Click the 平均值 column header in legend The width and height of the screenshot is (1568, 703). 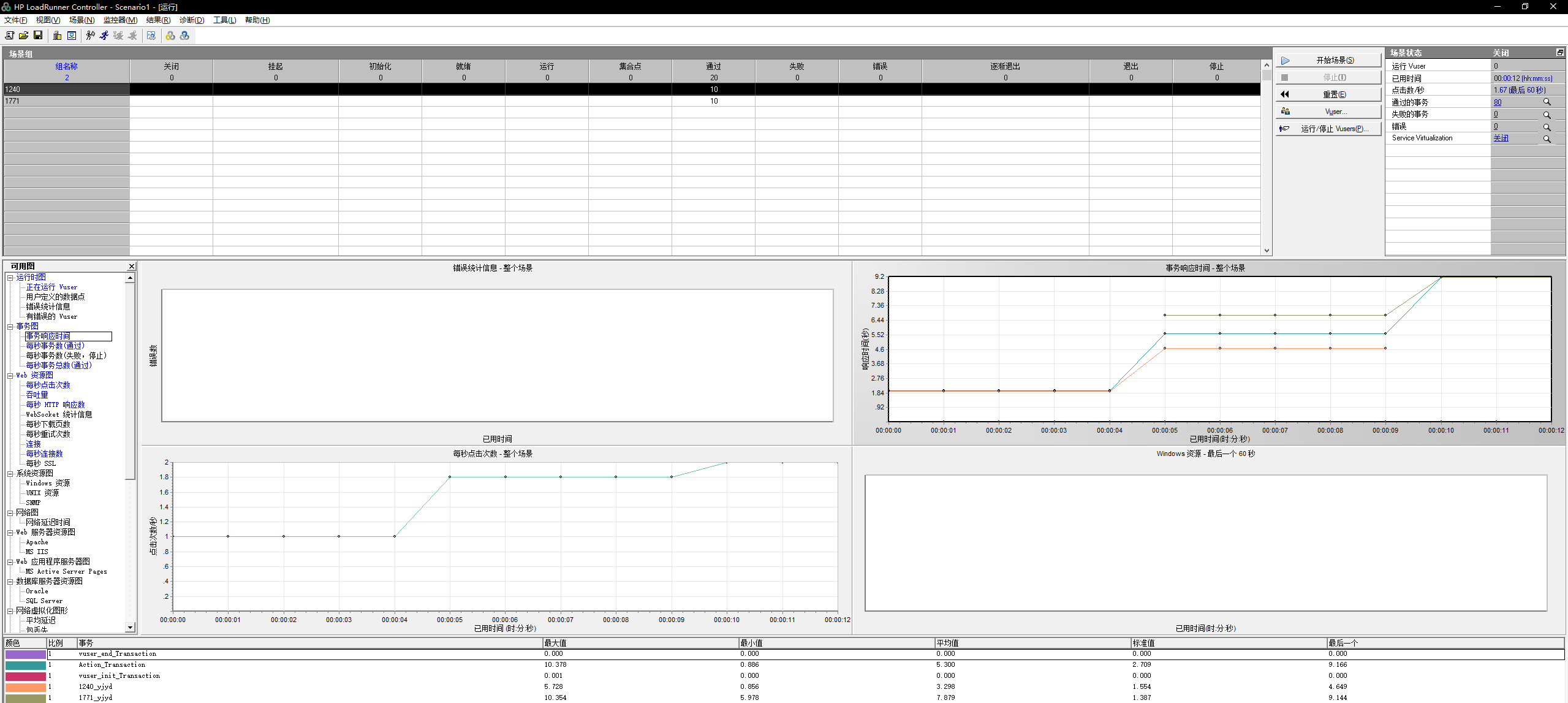[x=1032, y=643]
